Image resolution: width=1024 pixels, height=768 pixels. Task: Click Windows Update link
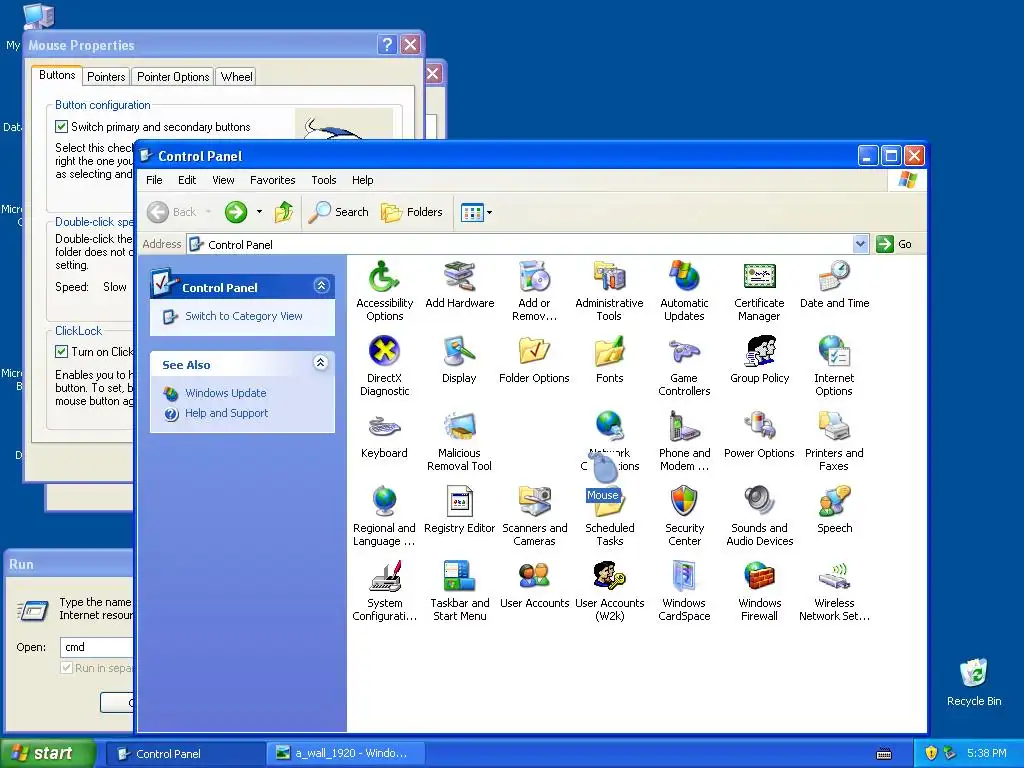[x=225, y=393]
